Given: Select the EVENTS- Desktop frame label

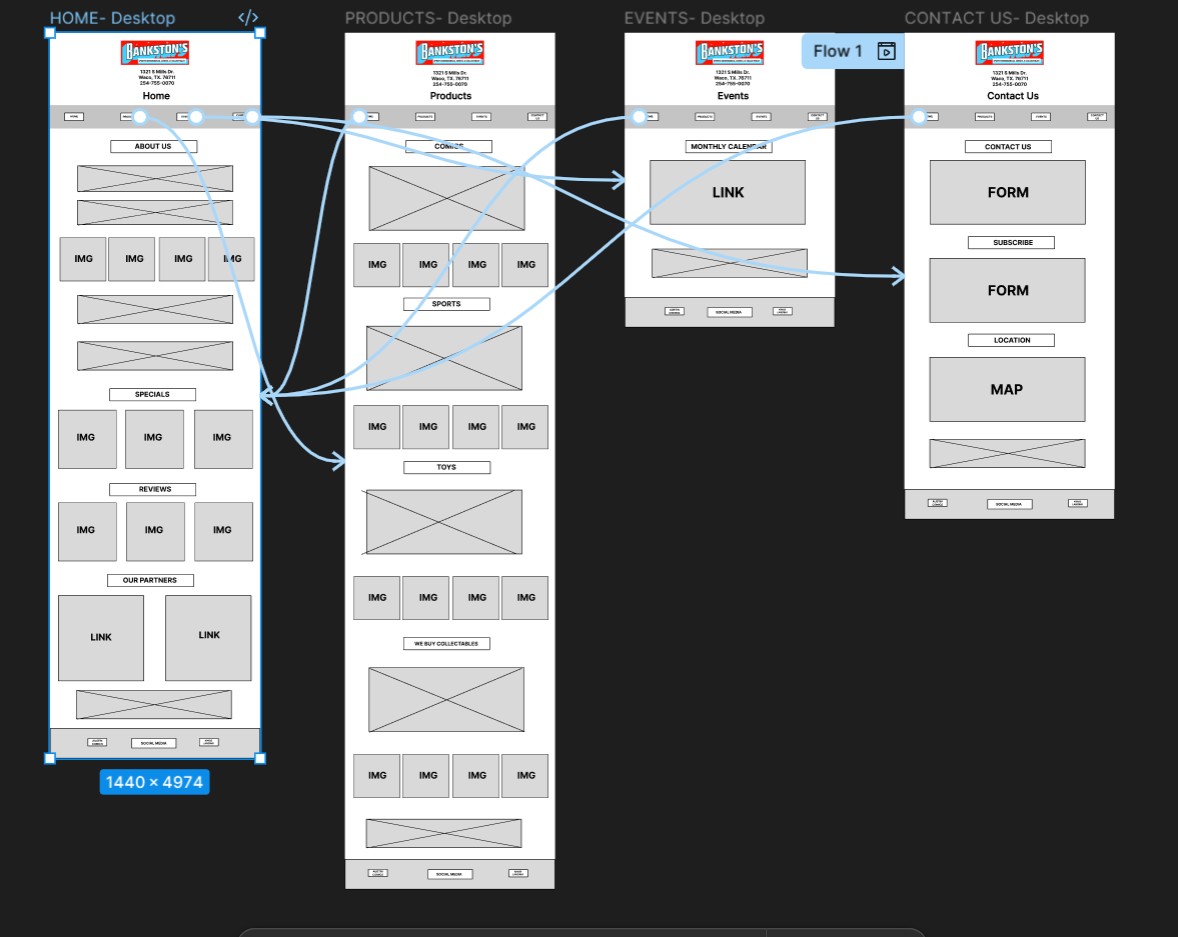Looking at the screenshot, I should (x=694, y=18).
